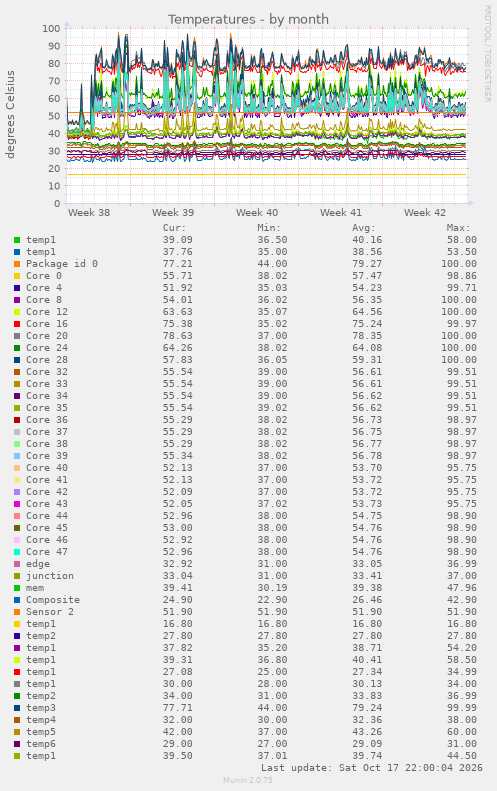Select the Core 8 legend label

44,300
